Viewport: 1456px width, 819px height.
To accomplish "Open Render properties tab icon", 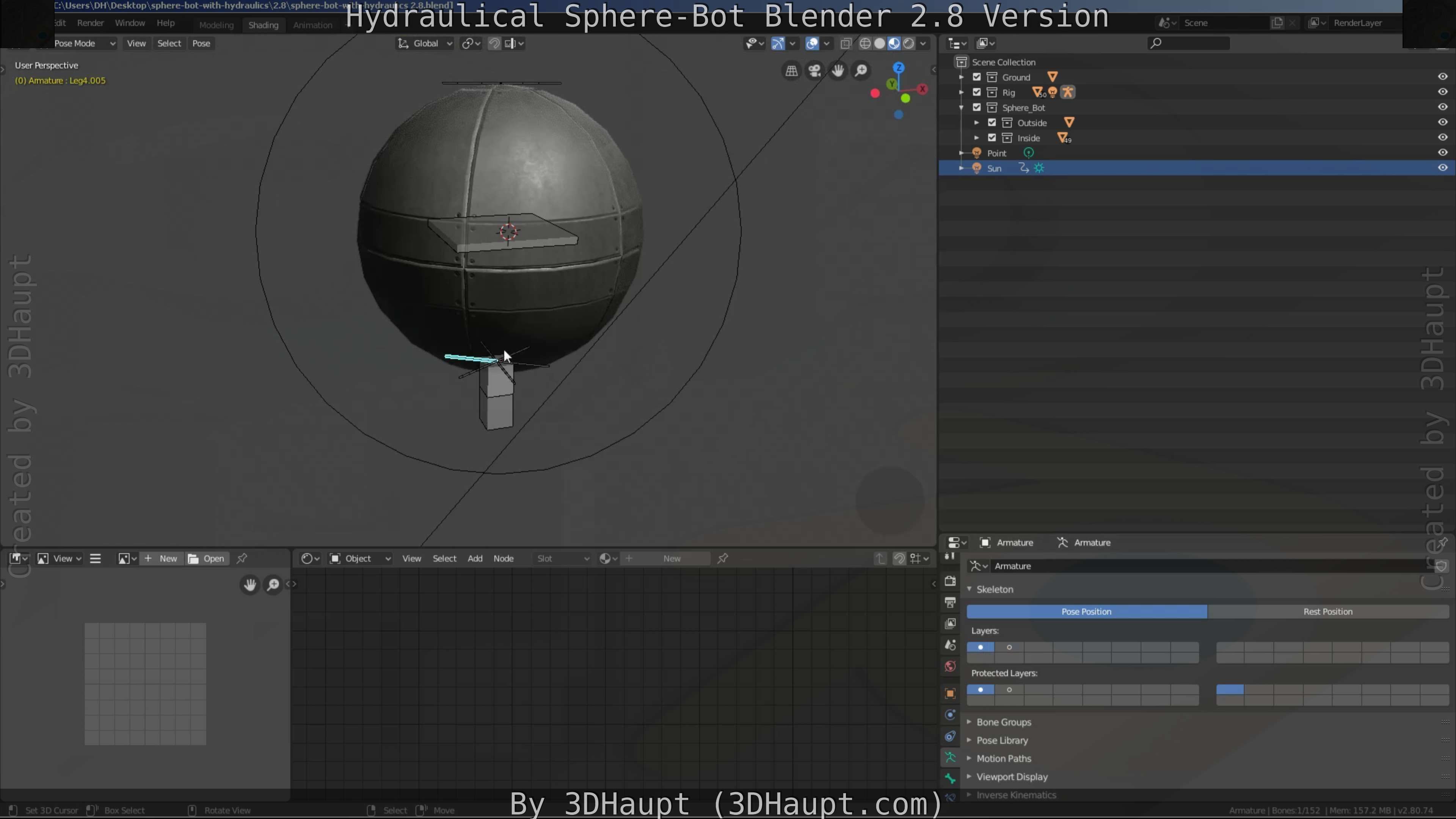I will coord(950,581).
